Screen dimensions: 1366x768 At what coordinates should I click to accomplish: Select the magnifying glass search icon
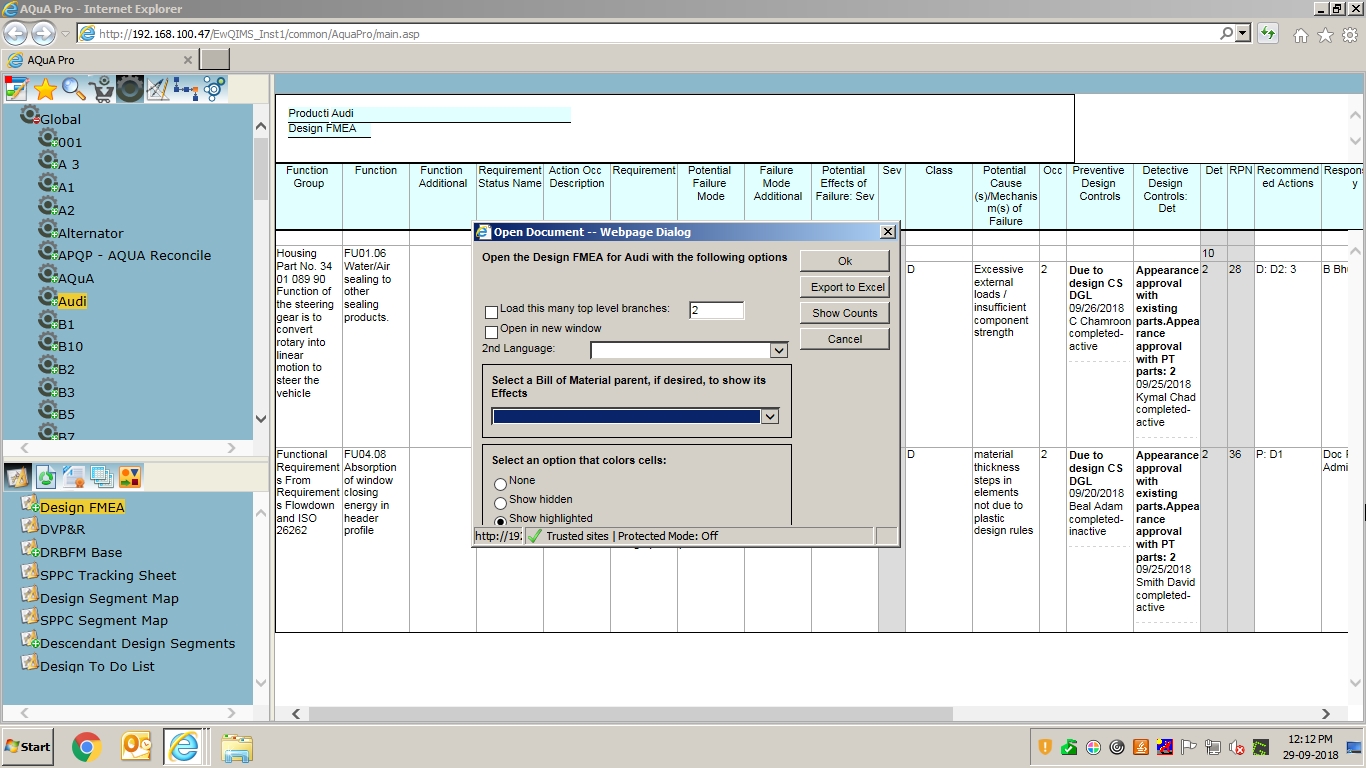tap(73, 89)
